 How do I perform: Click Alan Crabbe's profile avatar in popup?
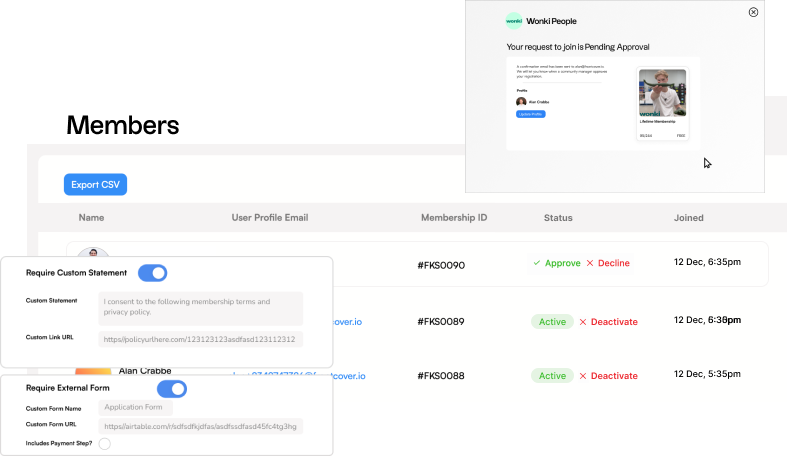(x=521, y=102)
